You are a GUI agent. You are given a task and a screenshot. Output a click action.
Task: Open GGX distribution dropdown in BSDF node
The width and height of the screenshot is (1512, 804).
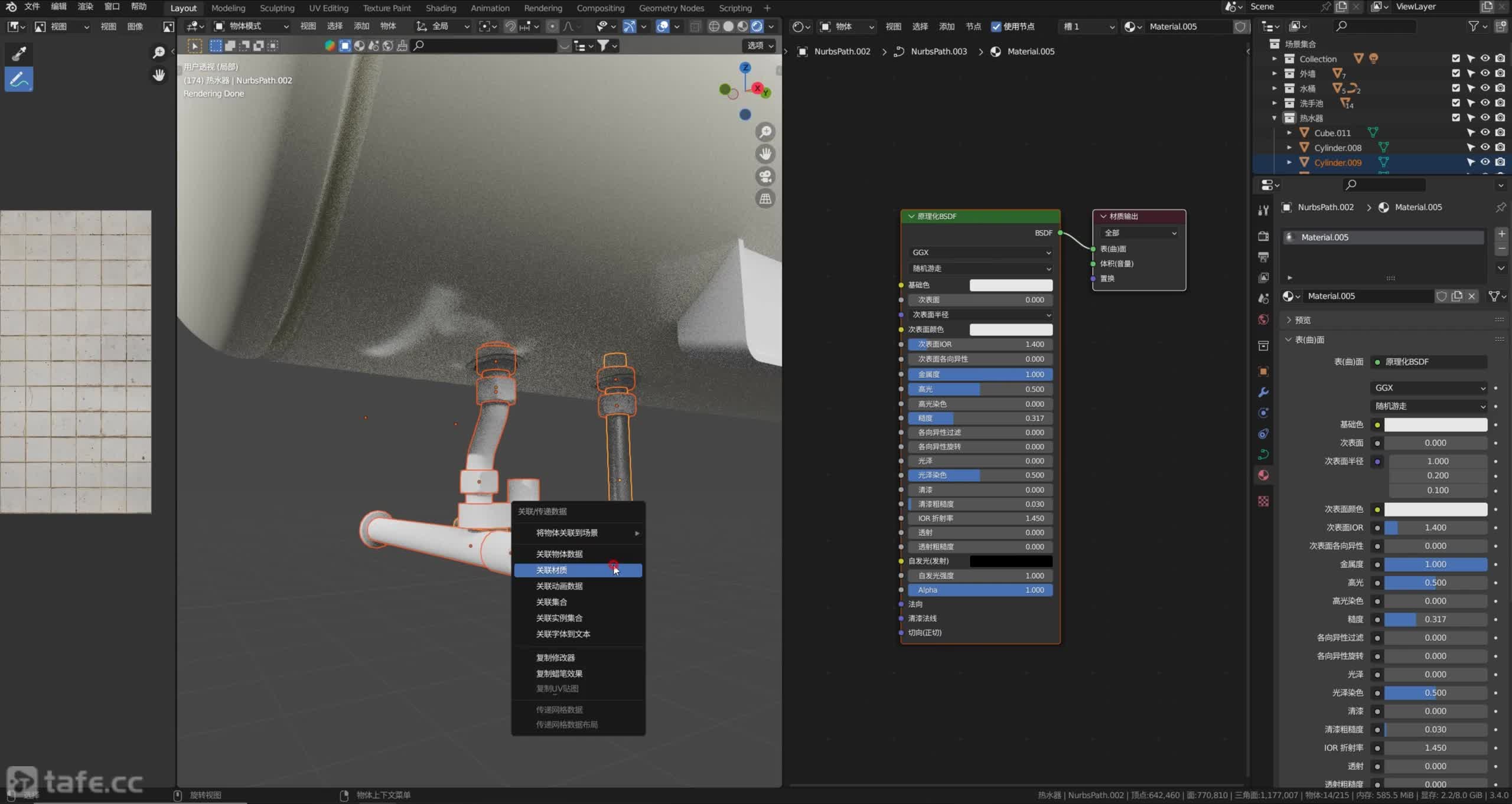click(x=980, y=253)
